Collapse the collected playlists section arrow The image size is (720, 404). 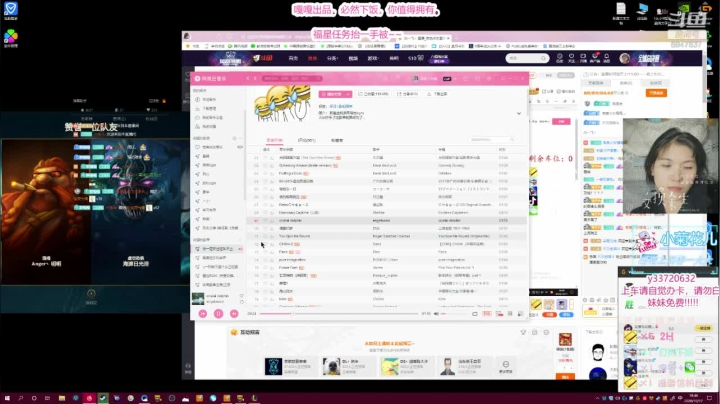tap(240, 240)
